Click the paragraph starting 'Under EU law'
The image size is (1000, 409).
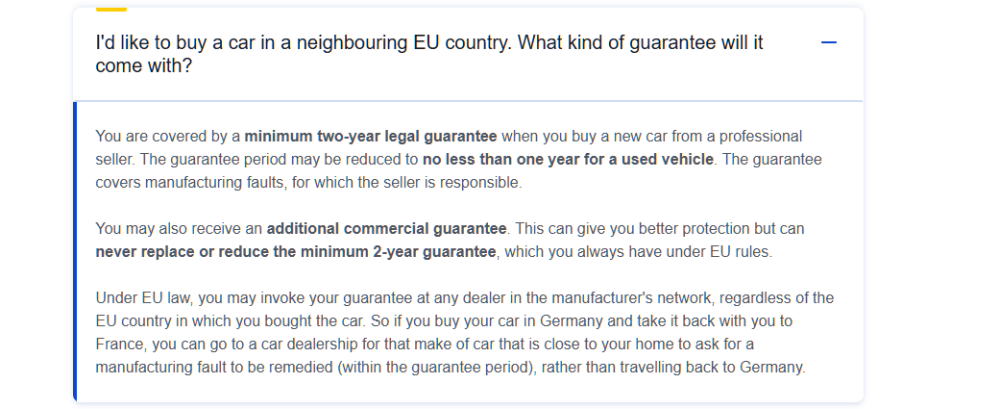(464, 332)
